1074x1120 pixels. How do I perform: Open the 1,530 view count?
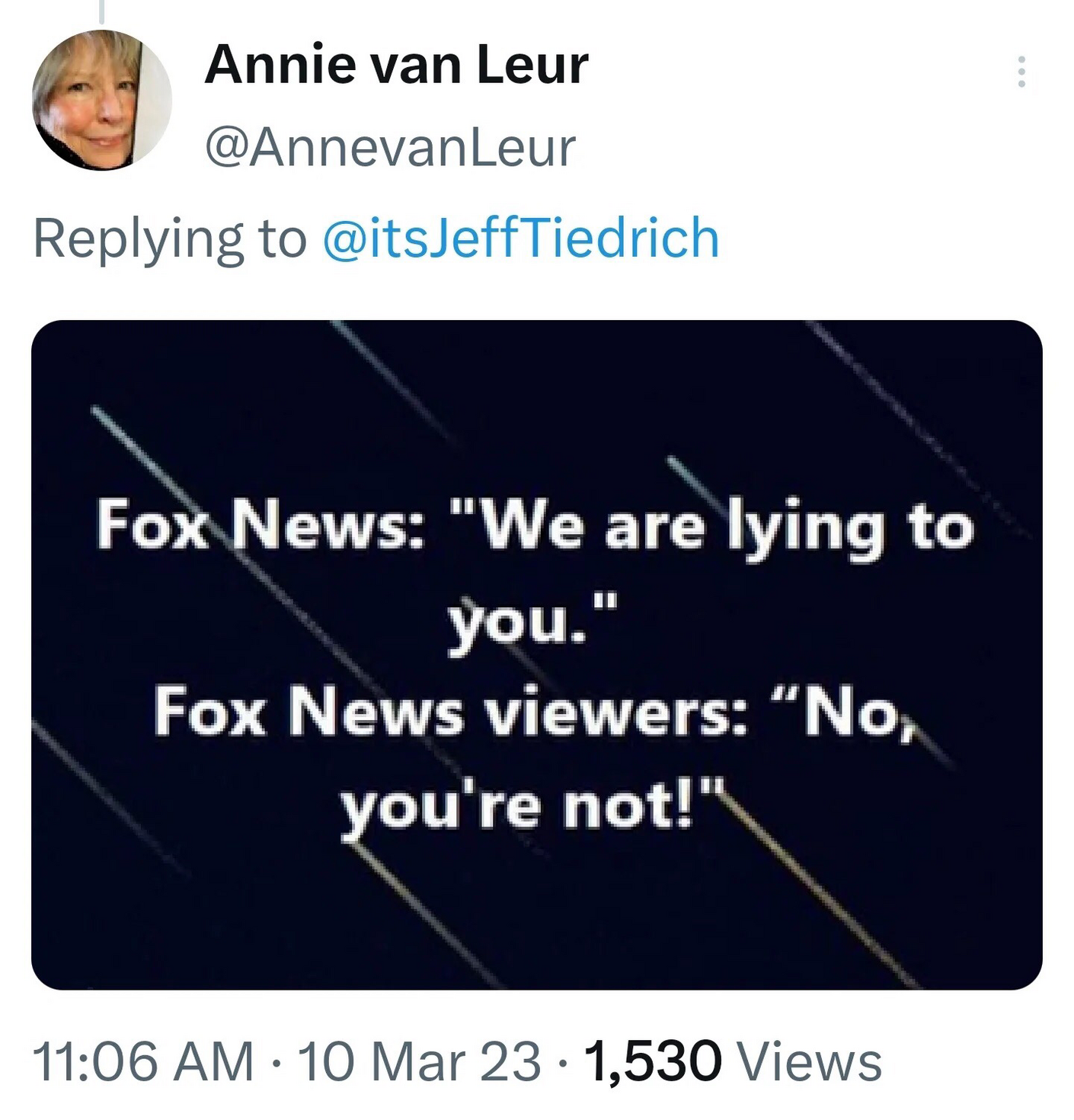[x=653, y=1061]
